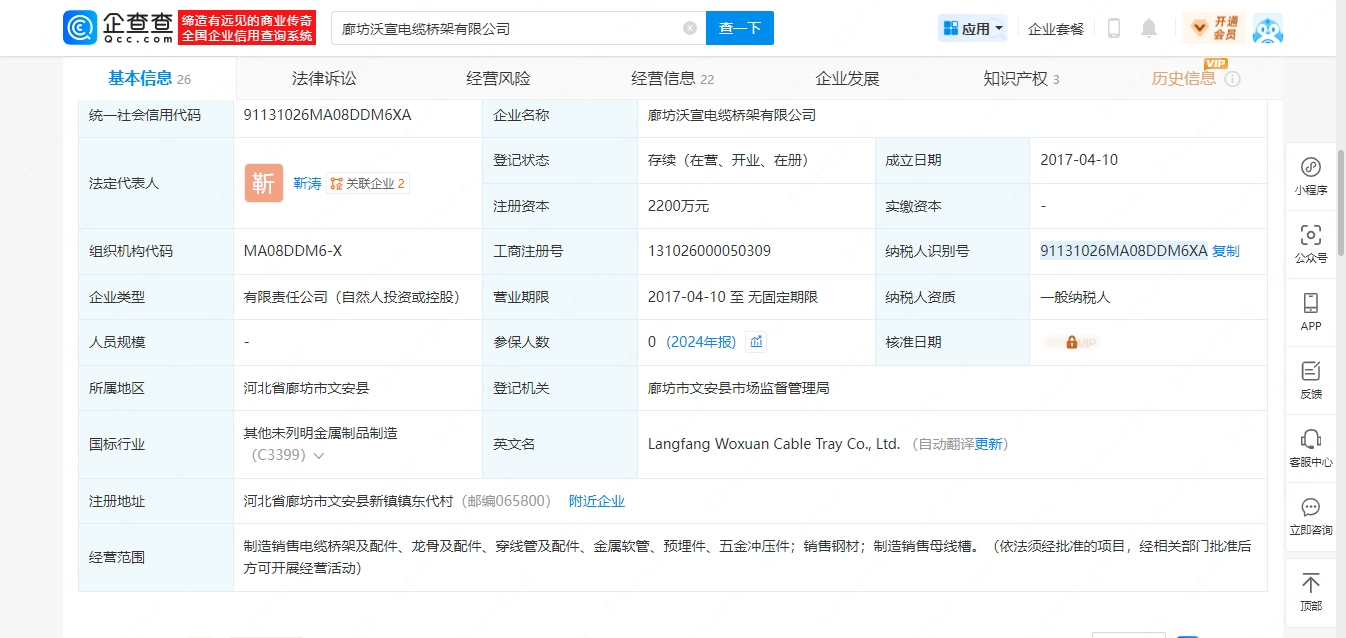Click the Qcc 企查查 logo
Image resolution: width=1346 pixels, height=638 pixels.
point(119,28)
